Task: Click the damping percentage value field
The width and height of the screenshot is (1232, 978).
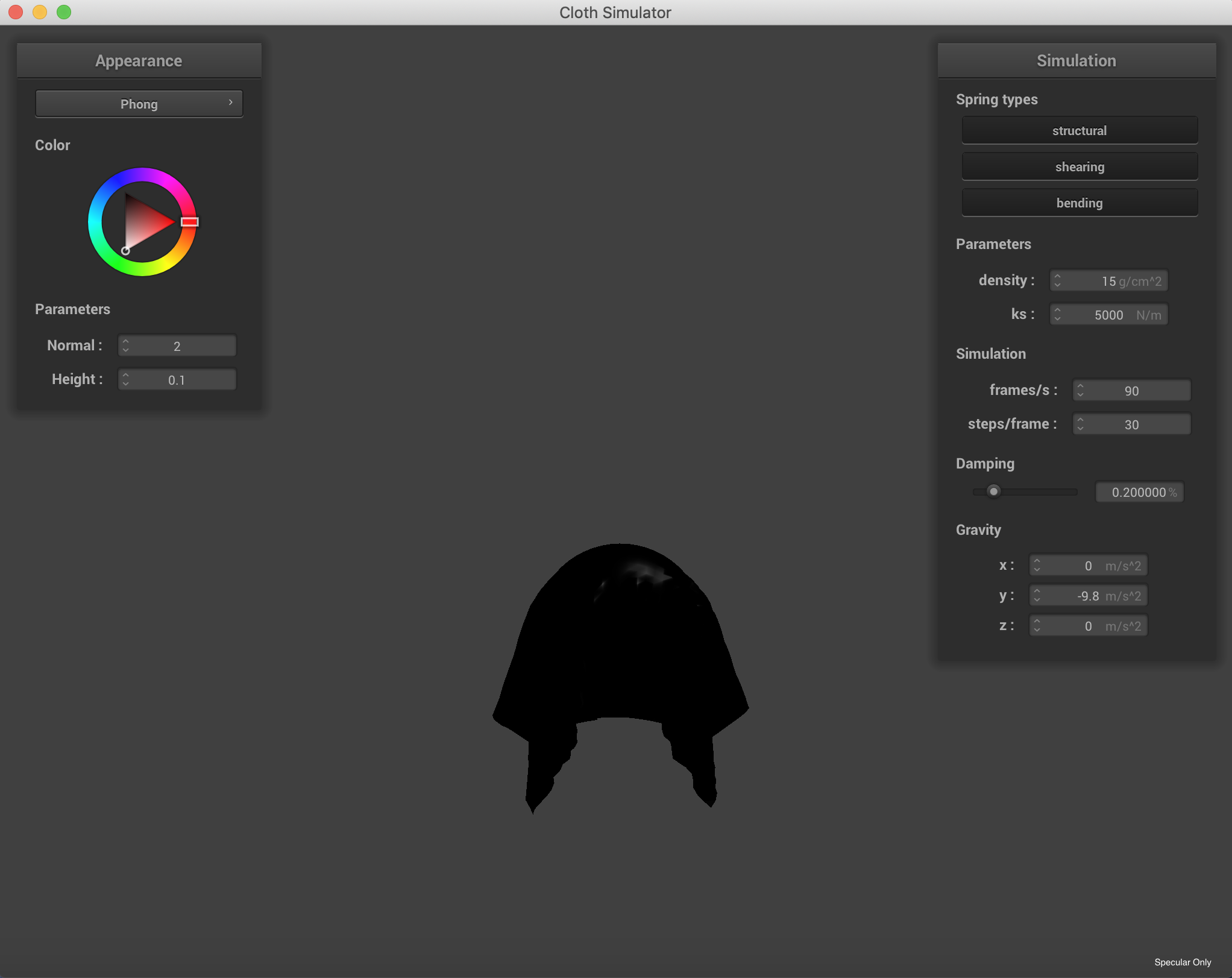Action: tap(1139, 492)
